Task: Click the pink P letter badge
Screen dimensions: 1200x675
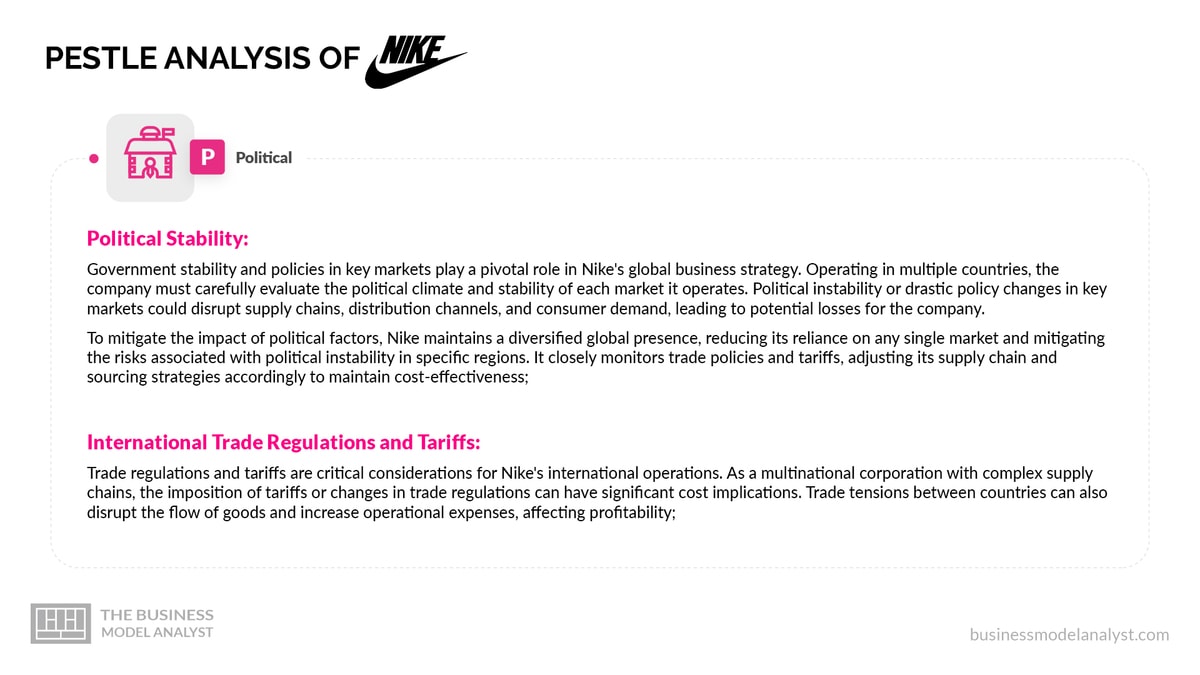Action: pyautogui.click(x=207, y=157)
